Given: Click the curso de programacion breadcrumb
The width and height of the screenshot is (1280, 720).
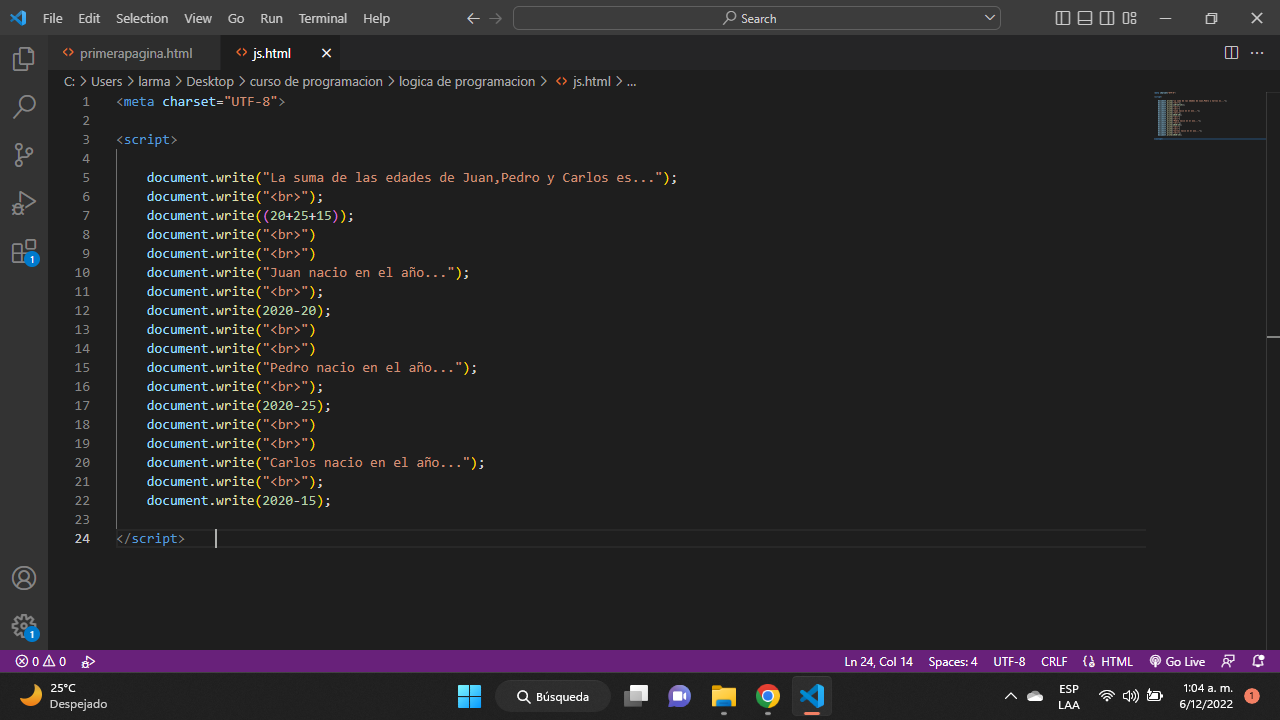Looking at the screenshot, I should pyautogui.click(x=316, y=81).
